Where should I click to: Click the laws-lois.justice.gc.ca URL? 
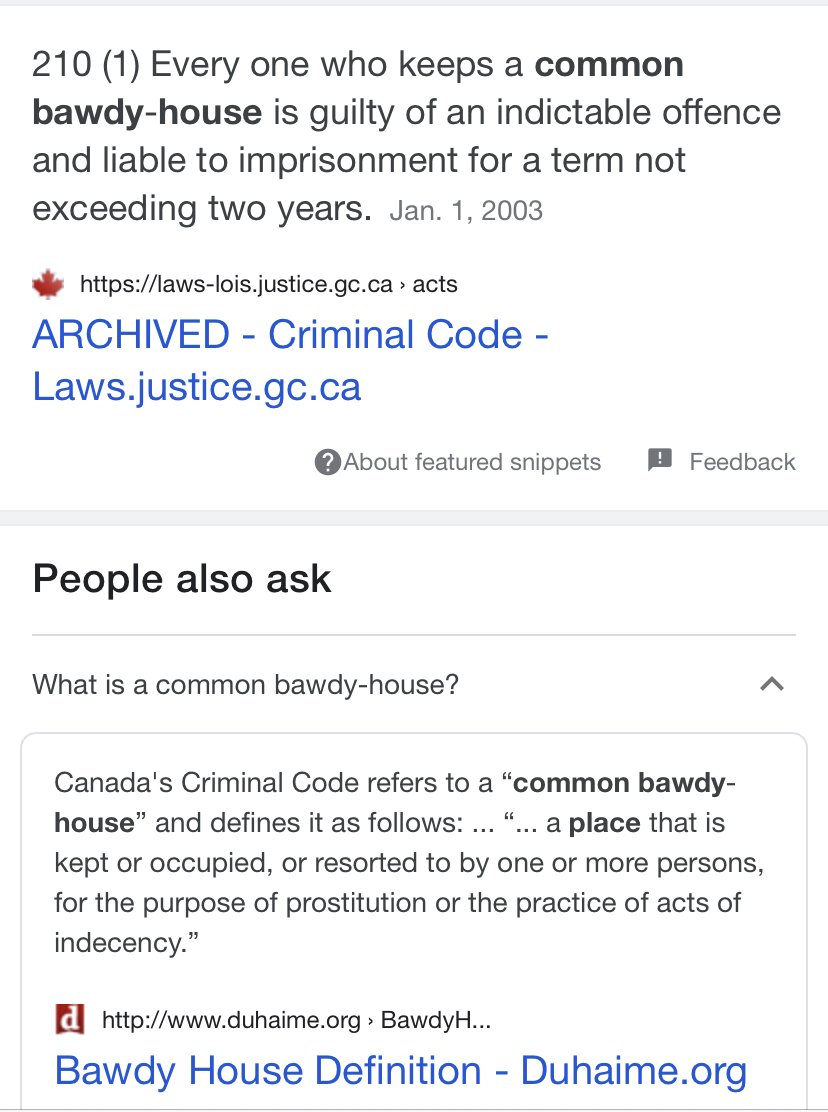pyautogui.click(x=236, y=285)
